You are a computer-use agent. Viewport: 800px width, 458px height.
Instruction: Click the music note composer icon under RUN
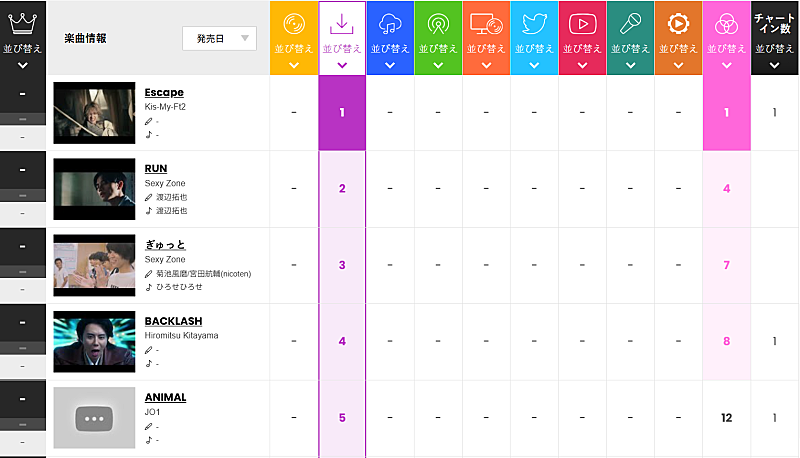pos(148,211)
